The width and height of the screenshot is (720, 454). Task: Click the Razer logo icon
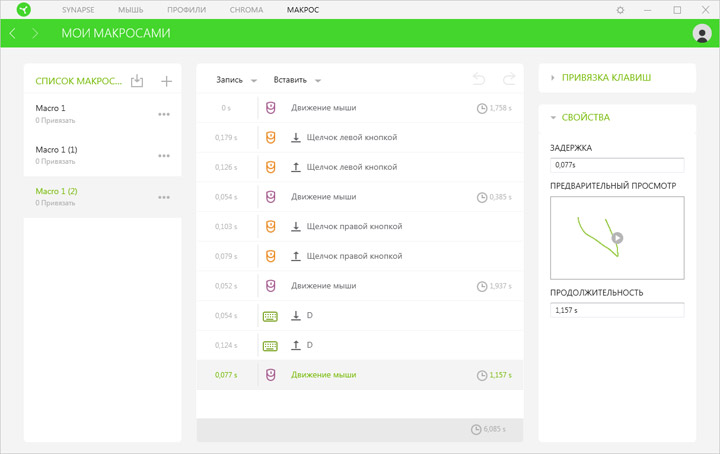[23, 10]
